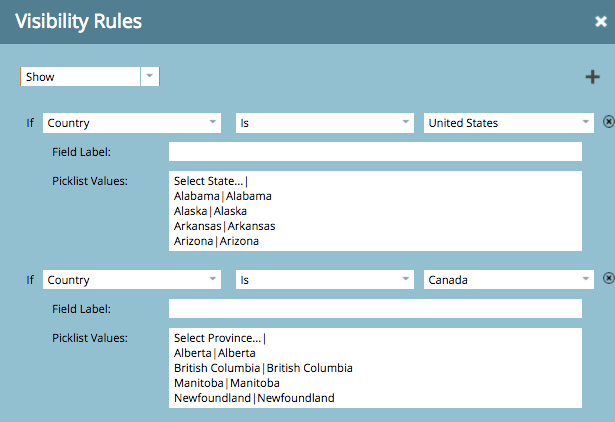Click the British Columbia picklist entry
Viewport: 615px width, 422px height.
(262, 368)
